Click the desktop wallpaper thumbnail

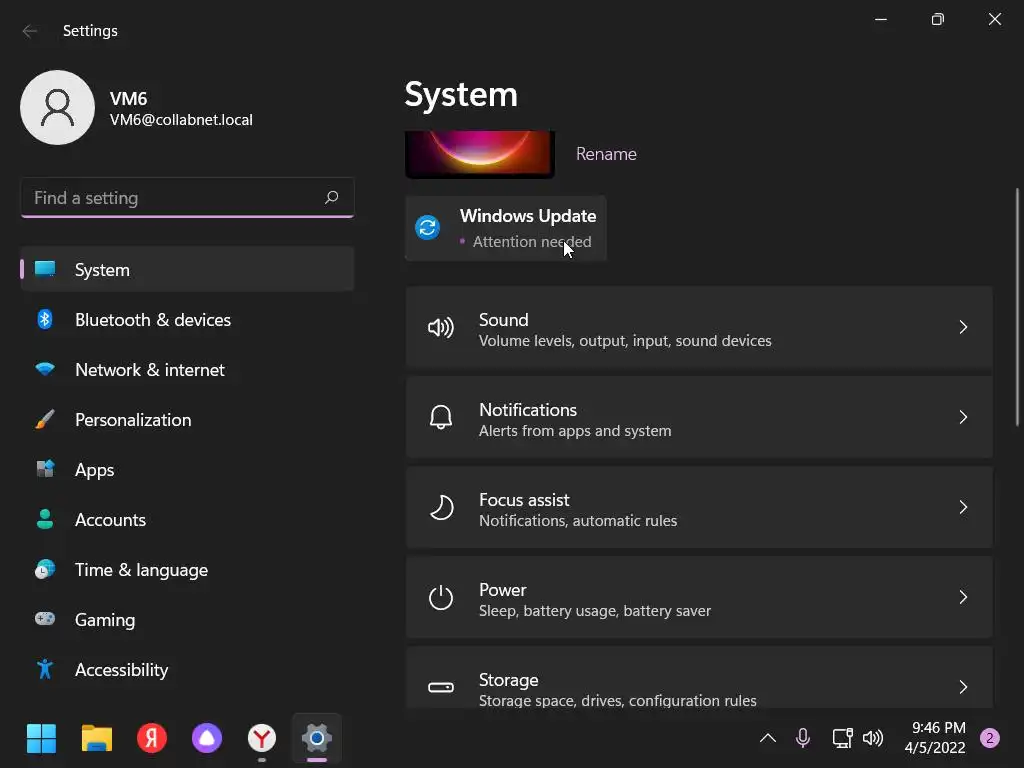480,154
